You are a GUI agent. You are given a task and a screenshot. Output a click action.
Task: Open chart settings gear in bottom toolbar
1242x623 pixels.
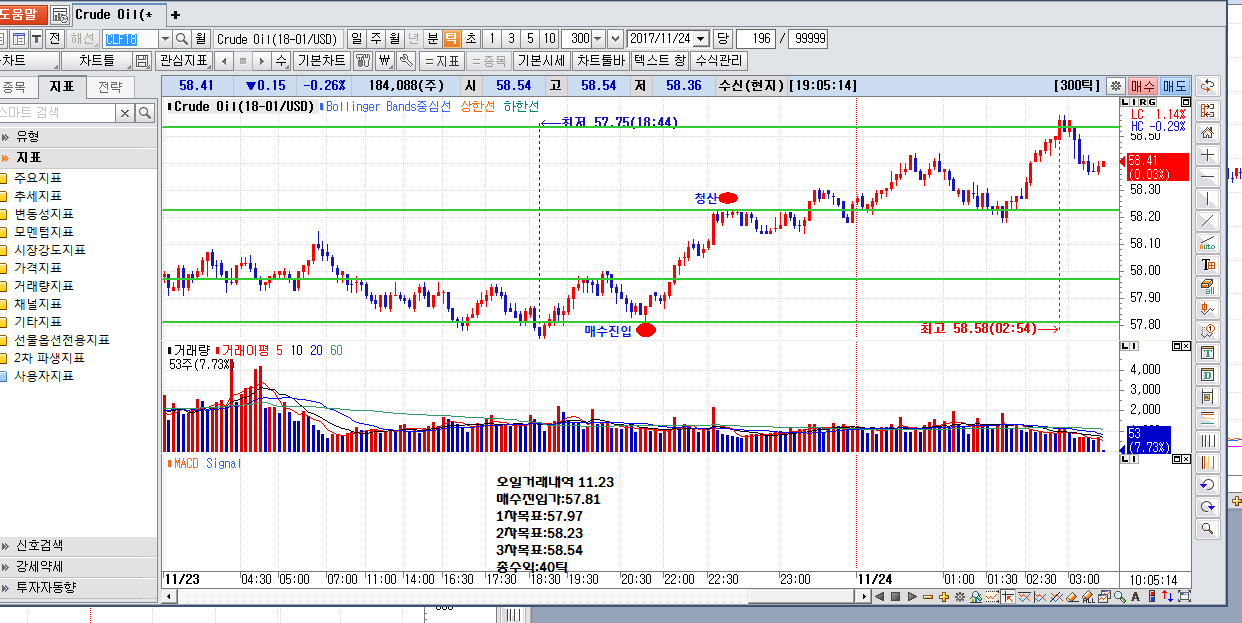point(960,597)
